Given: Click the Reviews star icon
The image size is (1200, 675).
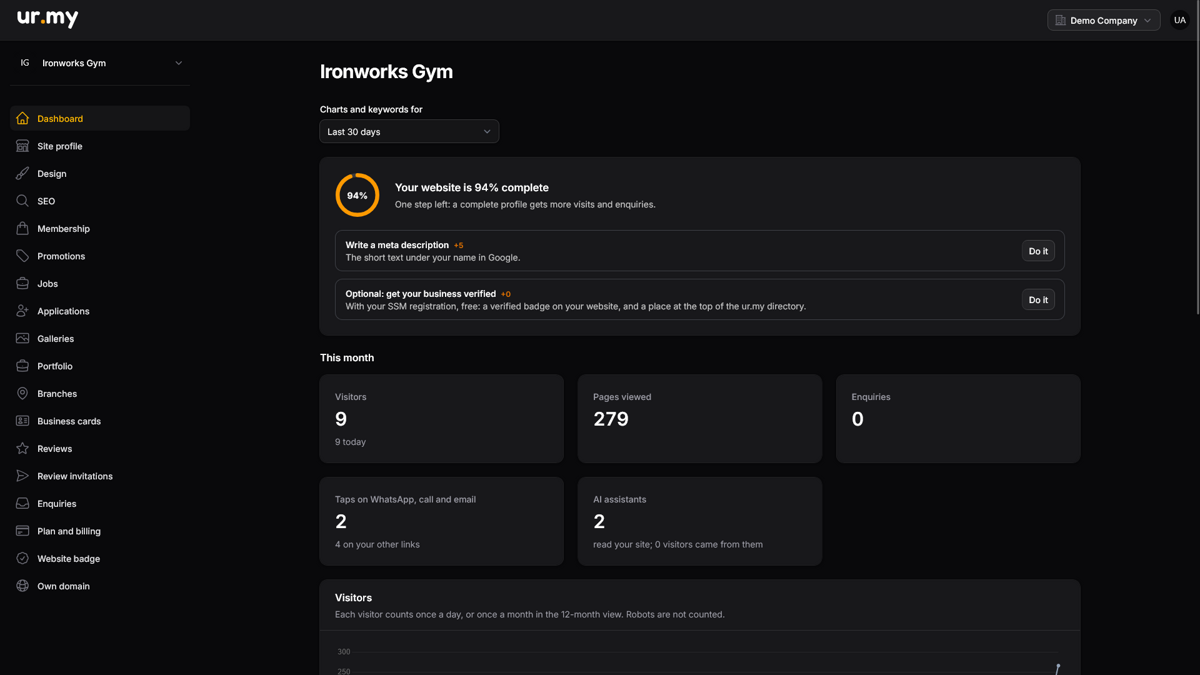Looking at the screenshot, I should pyautogui.click(x=22, y=448).
